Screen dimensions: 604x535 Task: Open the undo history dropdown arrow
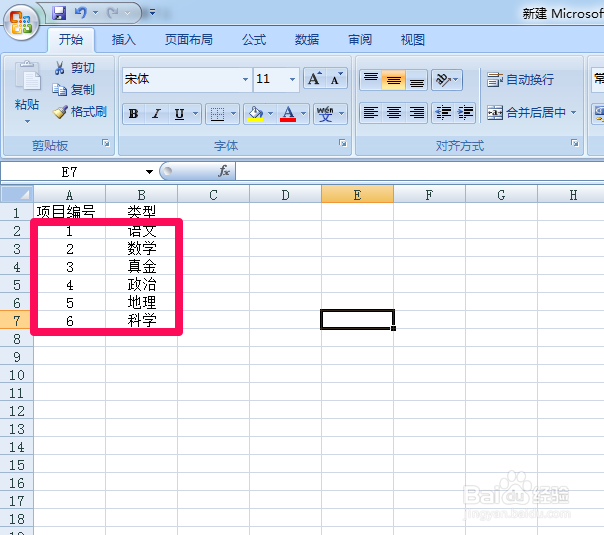[96, 13]
